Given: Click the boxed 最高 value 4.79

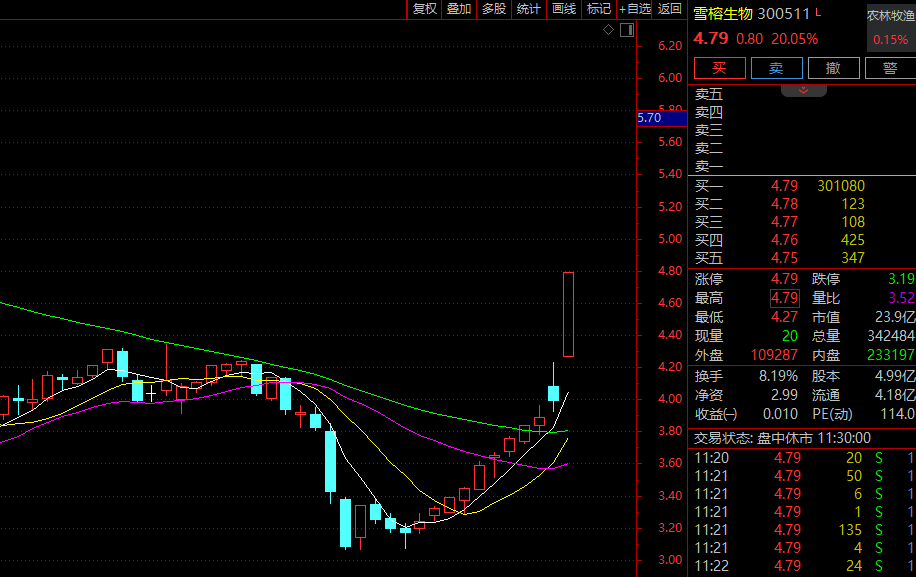Looking at the screenshot, I should [x=785, y=298].
